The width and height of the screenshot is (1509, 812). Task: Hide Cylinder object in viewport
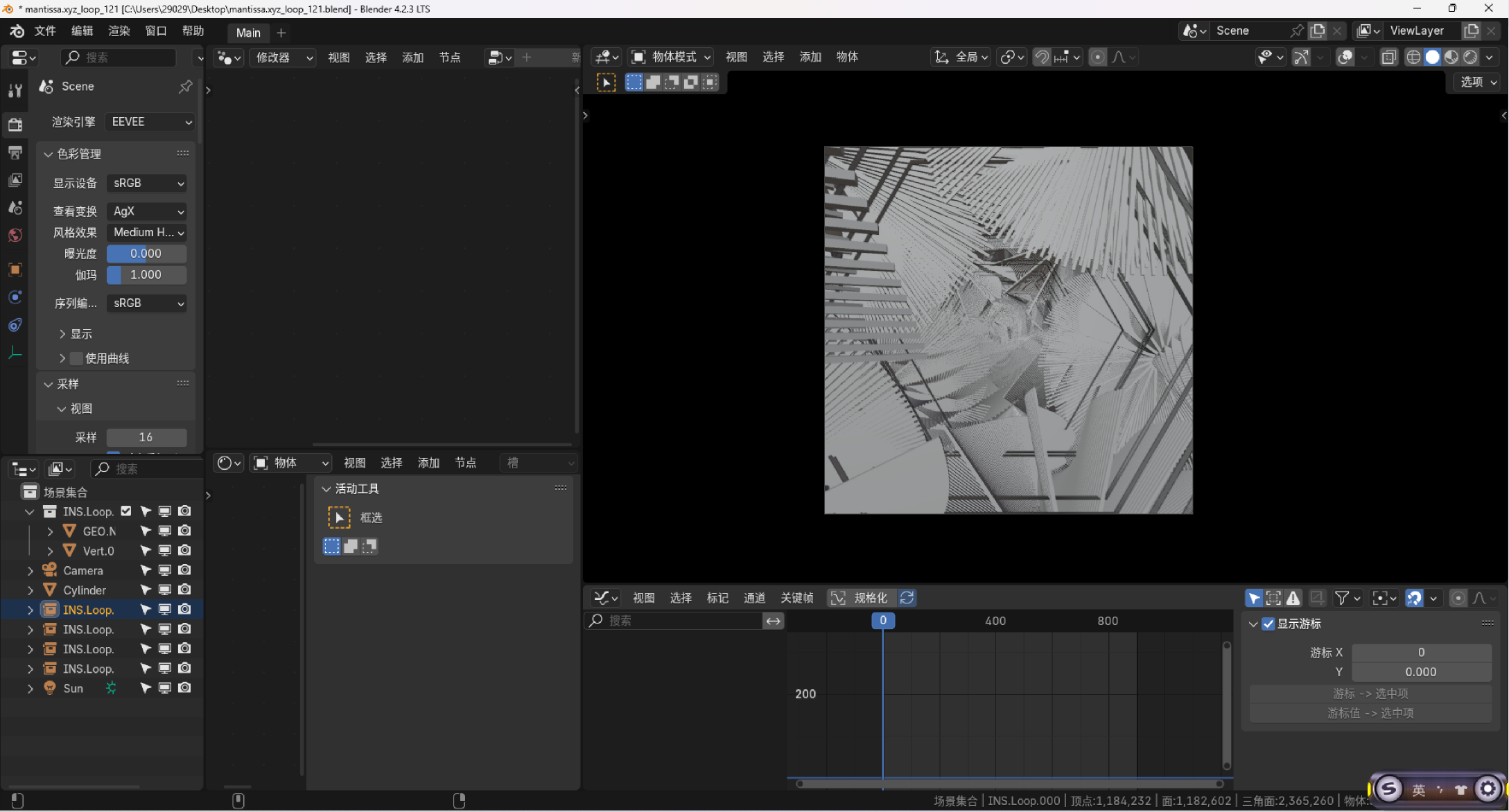click(x=165, y=590)
